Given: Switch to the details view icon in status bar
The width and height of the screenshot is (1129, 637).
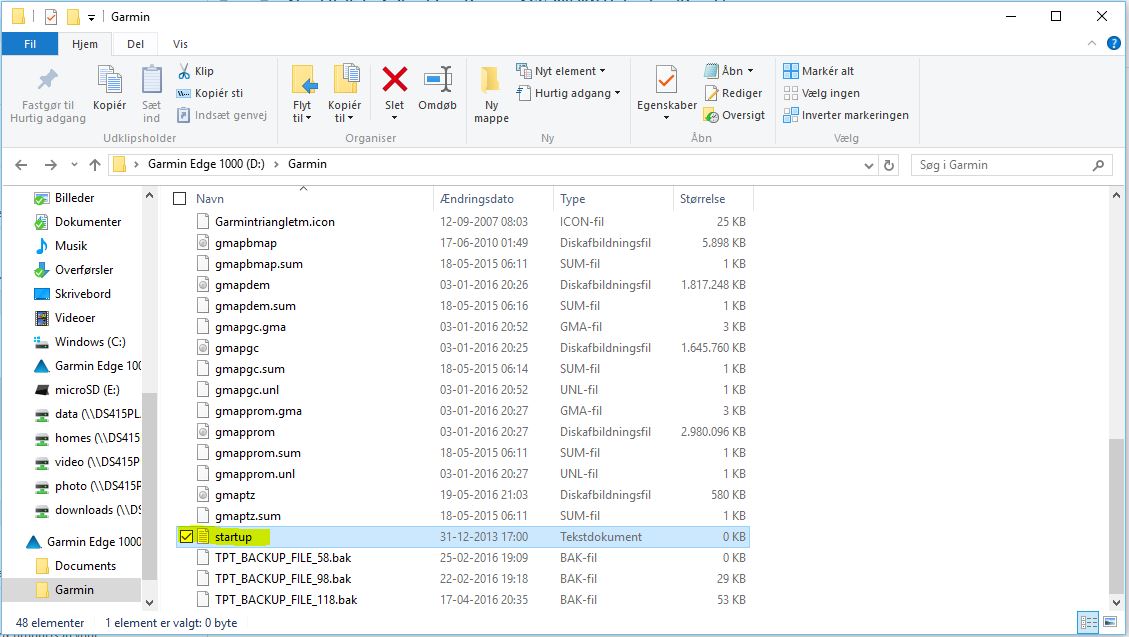Looking at the screenshot, I should click(1089, 622).
